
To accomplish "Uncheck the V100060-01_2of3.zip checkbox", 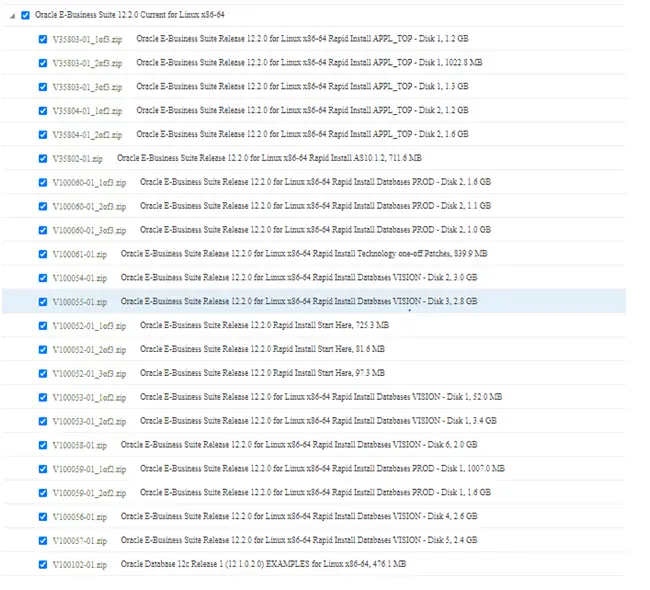I will (x=43, y=206).
